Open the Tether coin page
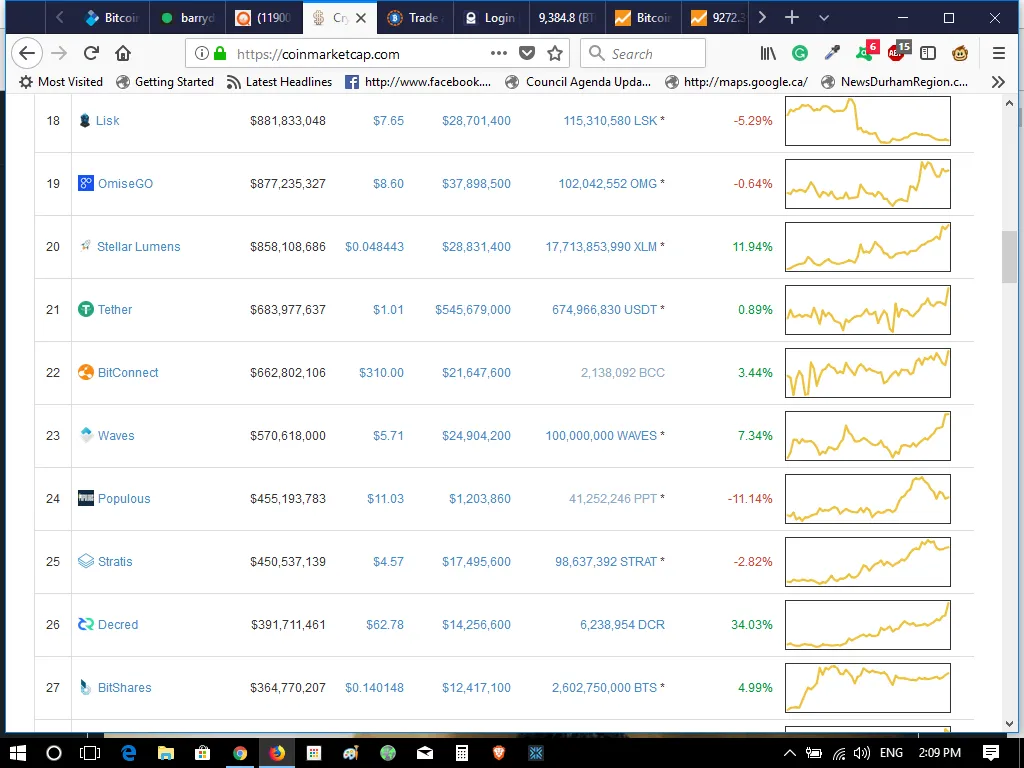The width and height of the screenshot is (1024, 768). [x=115, y=310]
